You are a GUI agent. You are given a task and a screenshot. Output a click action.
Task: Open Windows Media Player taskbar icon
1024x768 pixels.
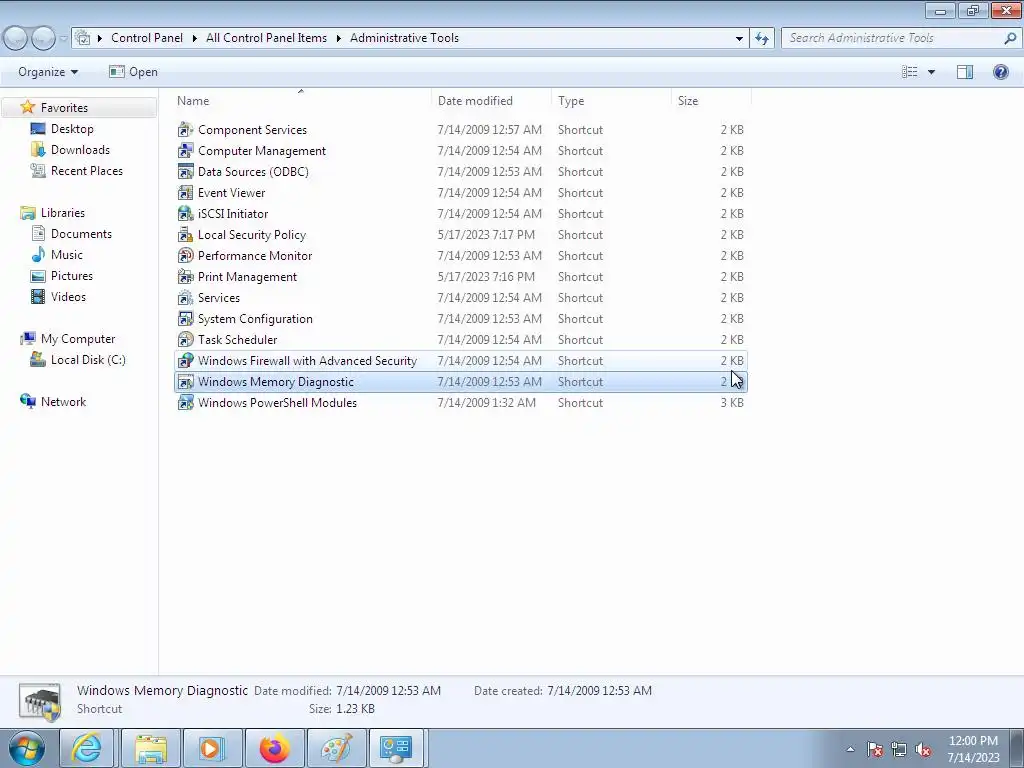(x=212, y=748)
